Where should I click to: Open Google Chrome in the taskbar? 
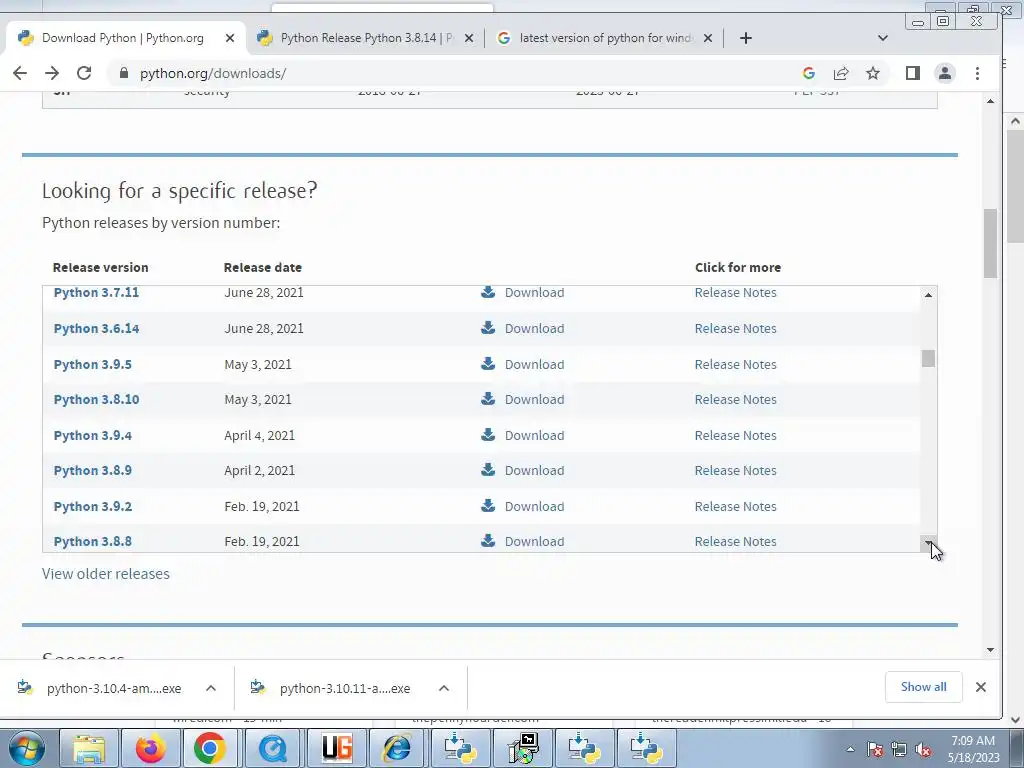click(x=210, y=748)
